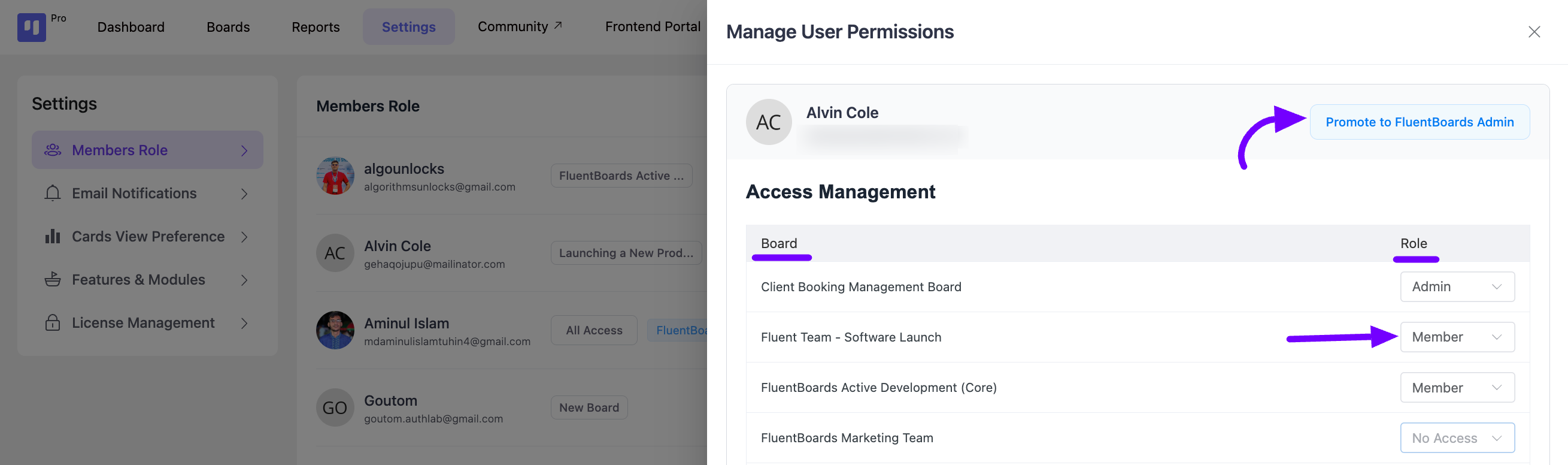Screen dimensions: 1568x465
Task: Click Aminul Islam member name
Action: (407, 323)
